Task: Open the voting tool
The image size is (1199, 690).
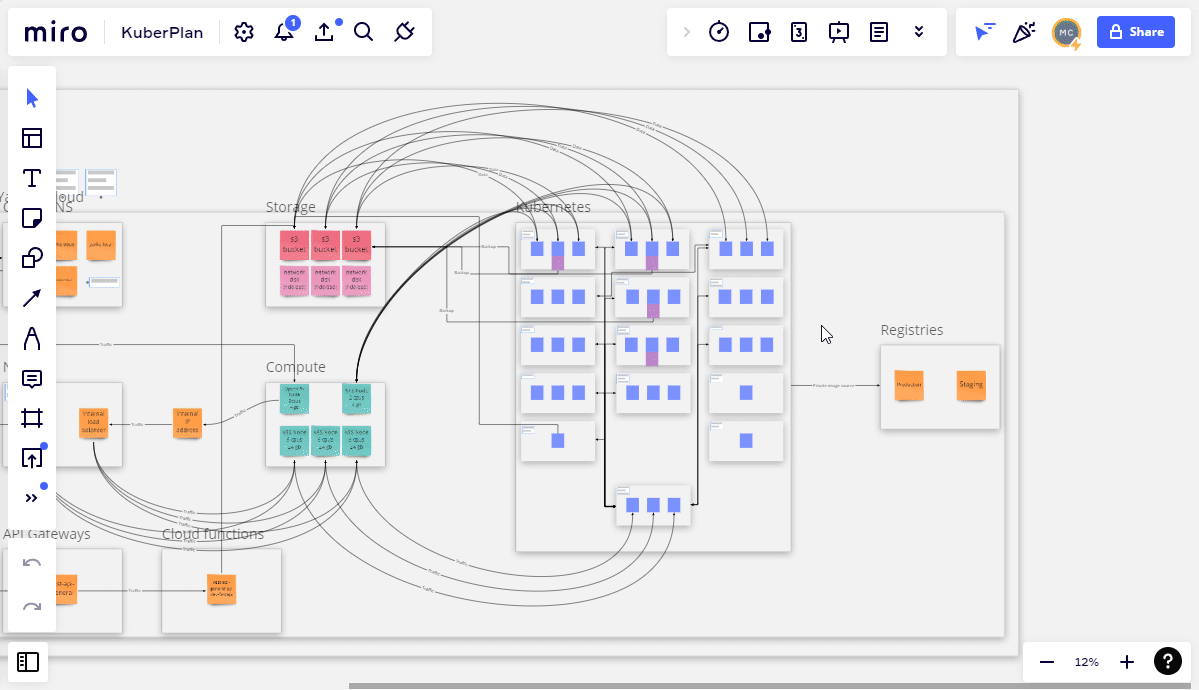Action: [759, 32]
